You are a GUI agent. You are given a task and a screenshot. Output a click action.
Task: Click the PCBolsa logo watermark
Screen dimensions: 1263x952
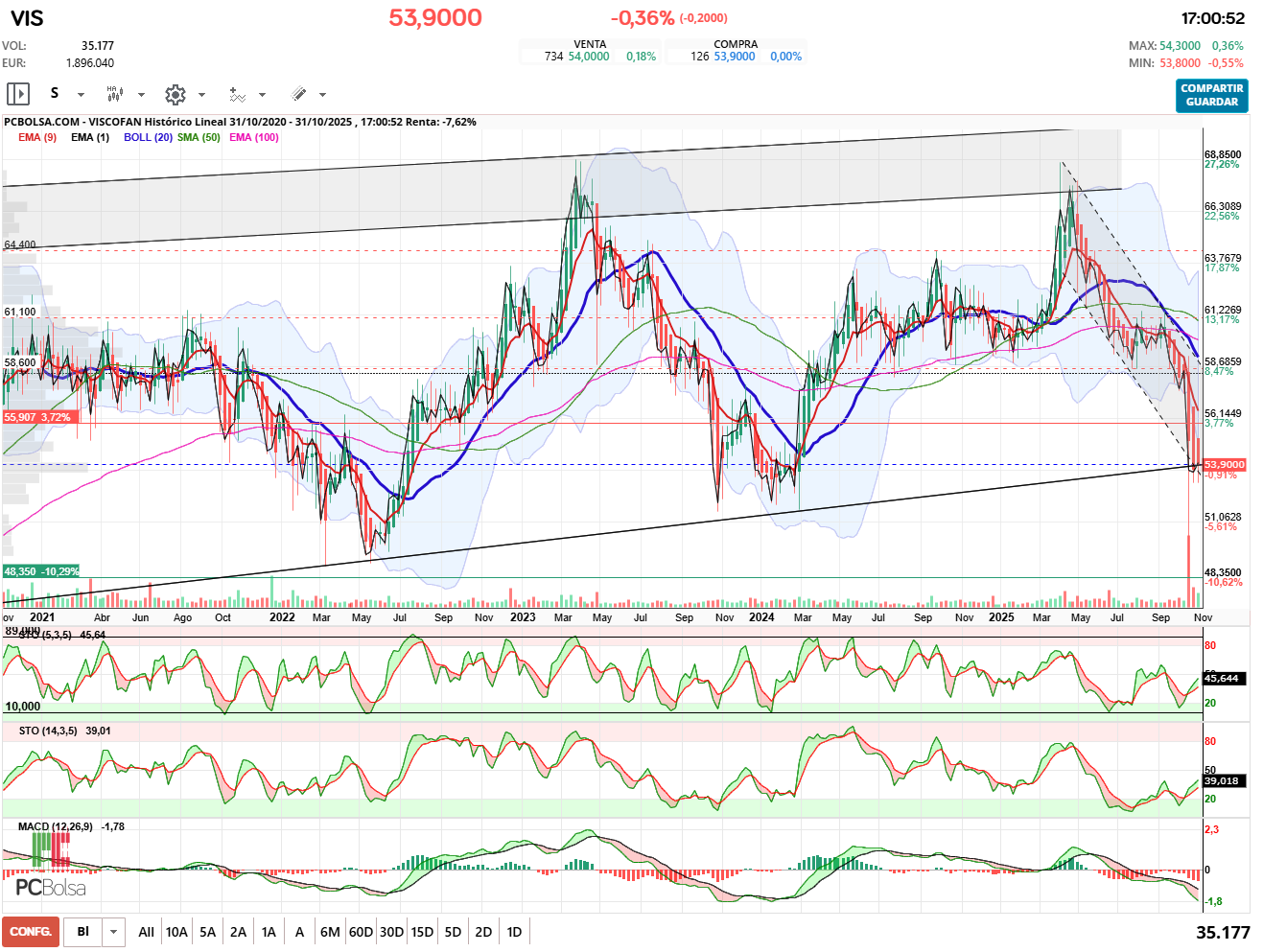[51, 888]
